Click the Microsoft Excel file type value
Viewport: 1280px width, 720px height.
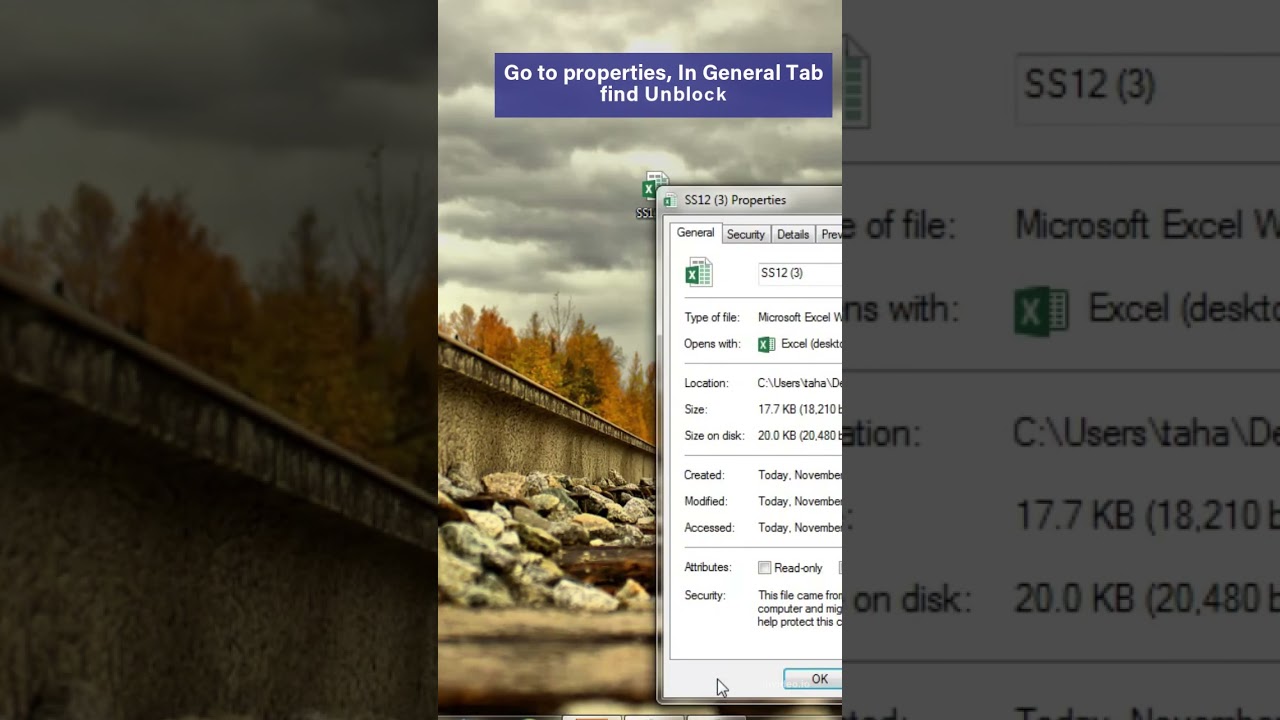point(800,317)
